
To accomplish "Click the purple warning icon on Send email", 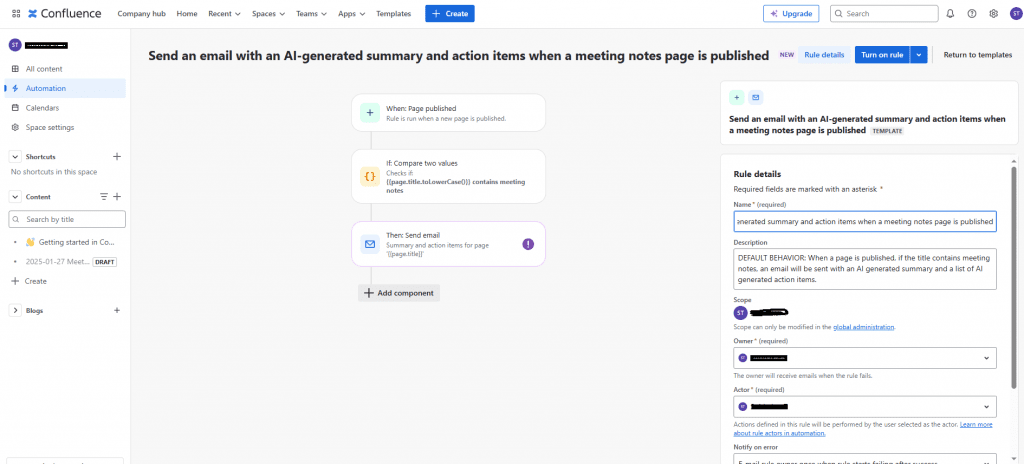I will click(528, 244).
